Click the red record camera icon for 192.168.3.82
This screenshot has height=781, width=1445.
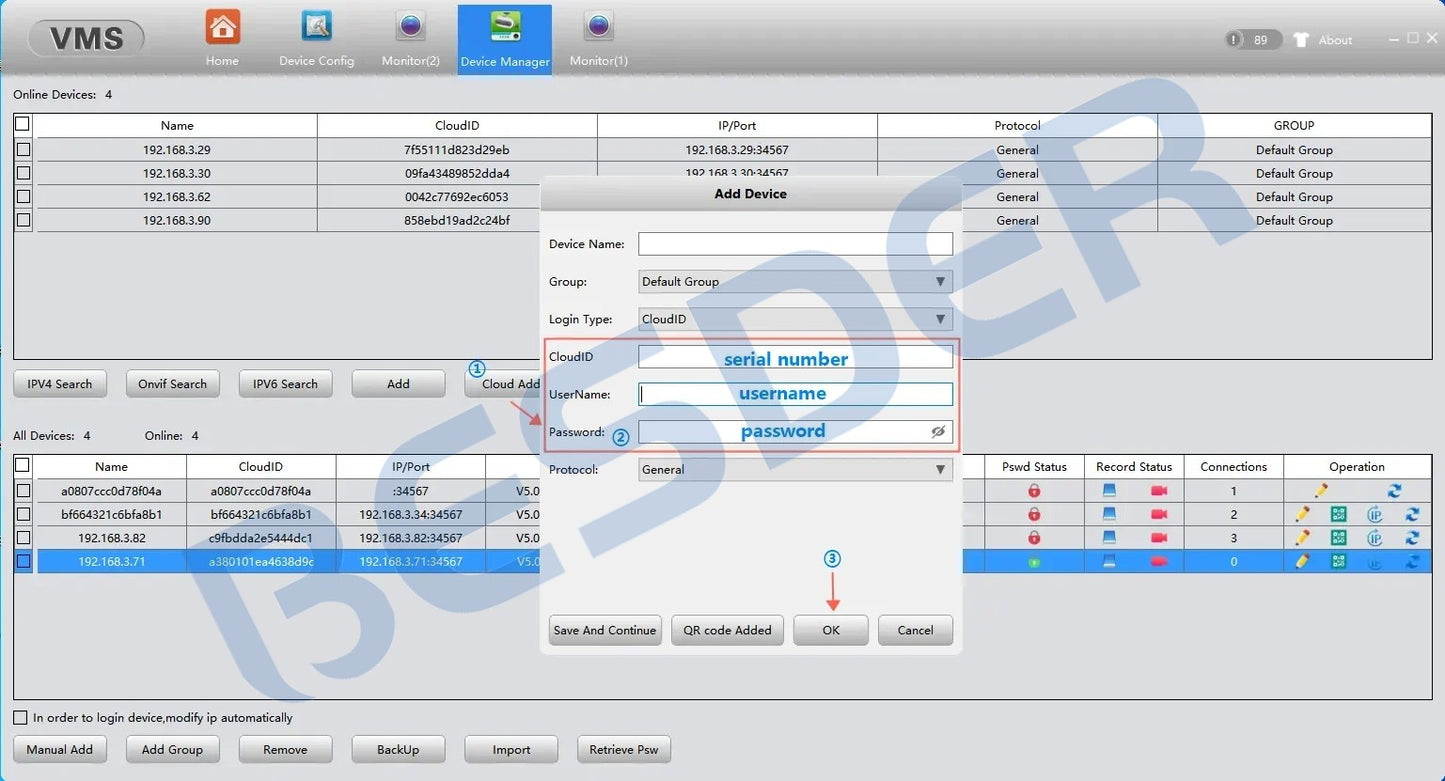[x=1159, y=538]
